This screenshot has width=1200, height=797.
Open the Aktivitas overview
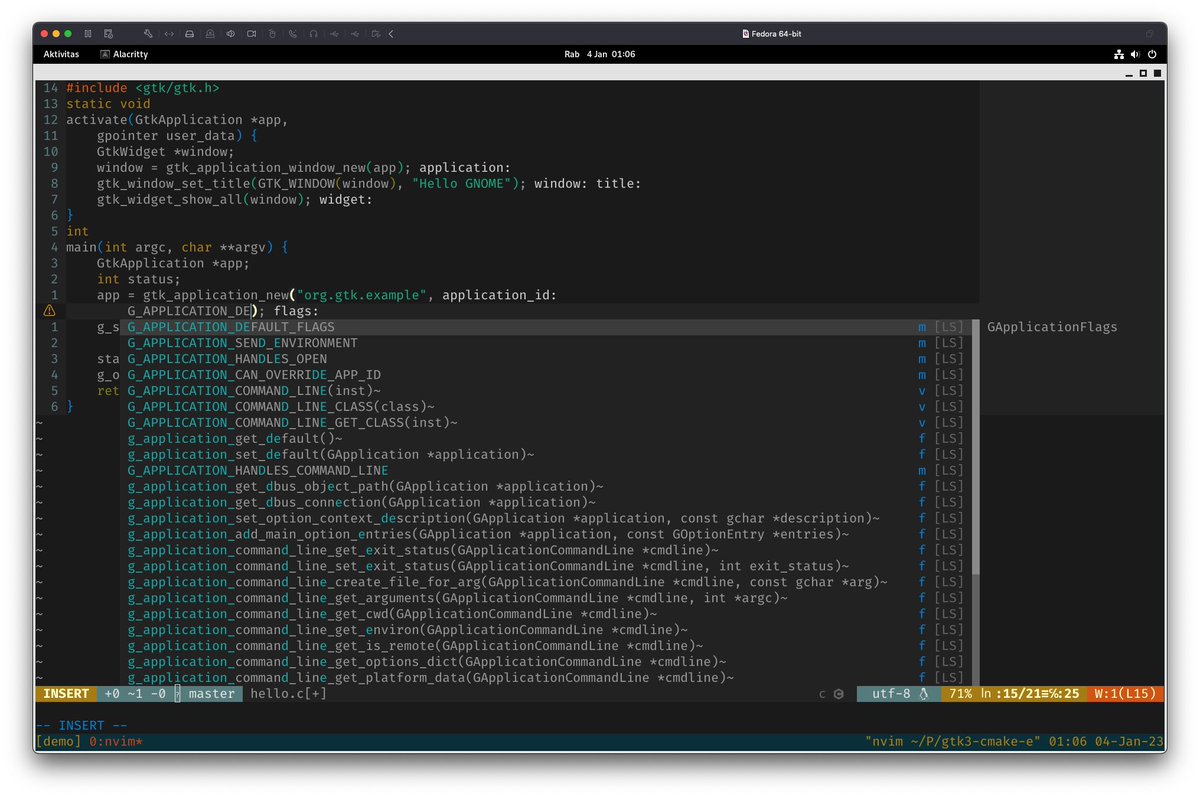pos(61,54)
